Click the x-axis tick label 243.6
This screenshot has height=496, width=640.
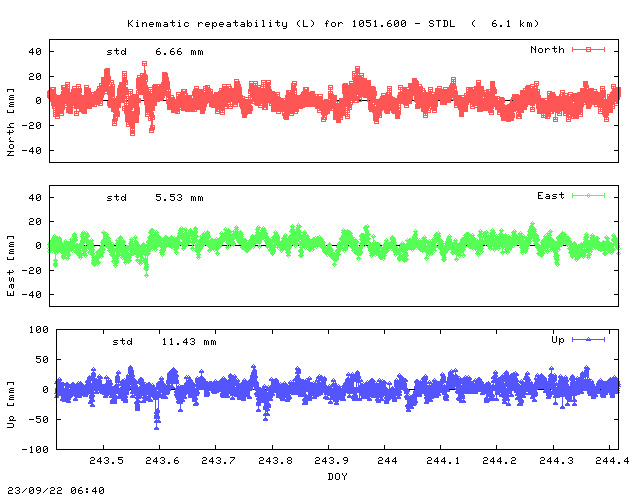(x=162, y=460)
